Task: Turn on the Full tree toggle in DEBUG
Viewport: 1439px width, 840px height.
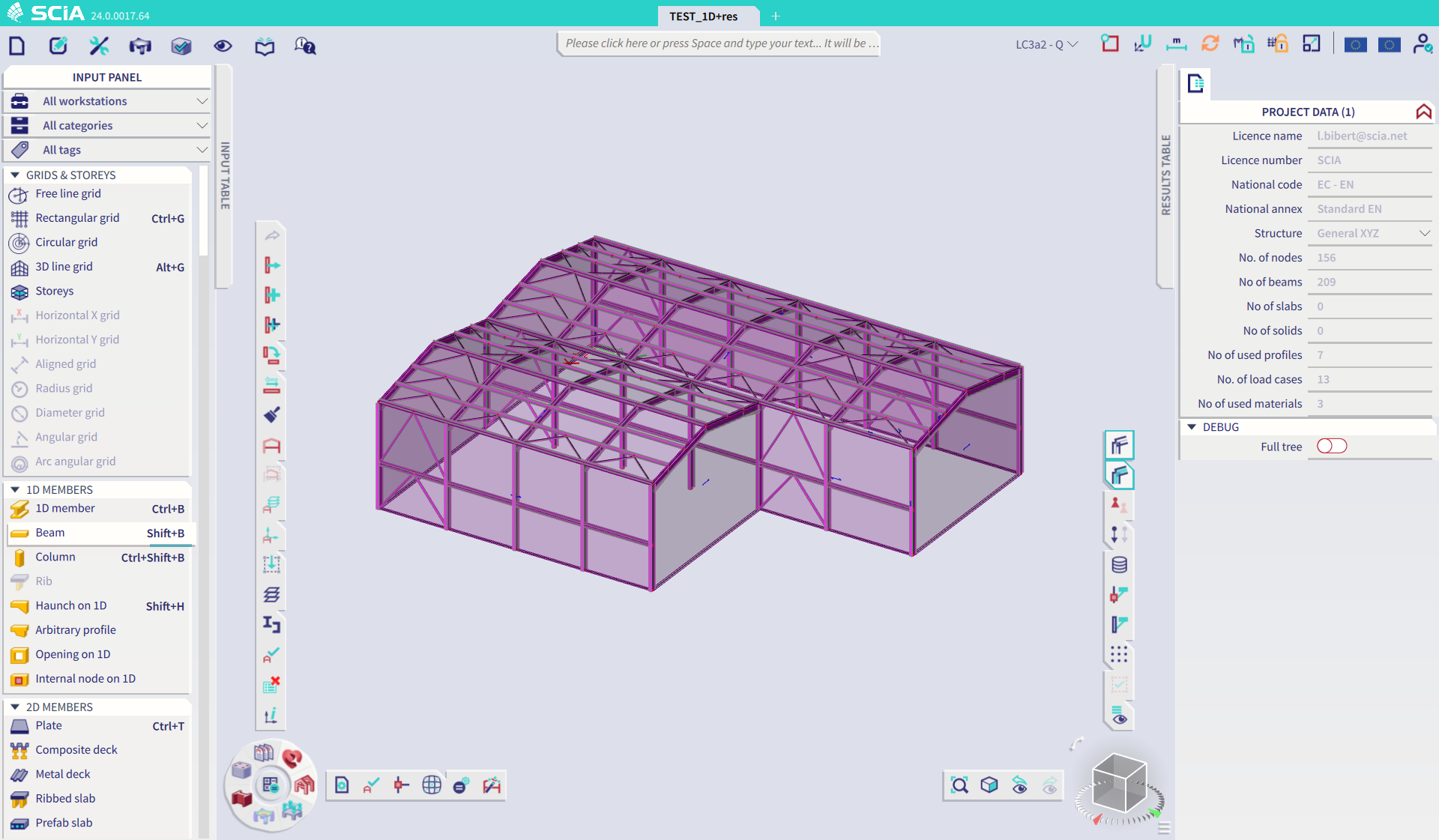Action: pos(1331,446)
